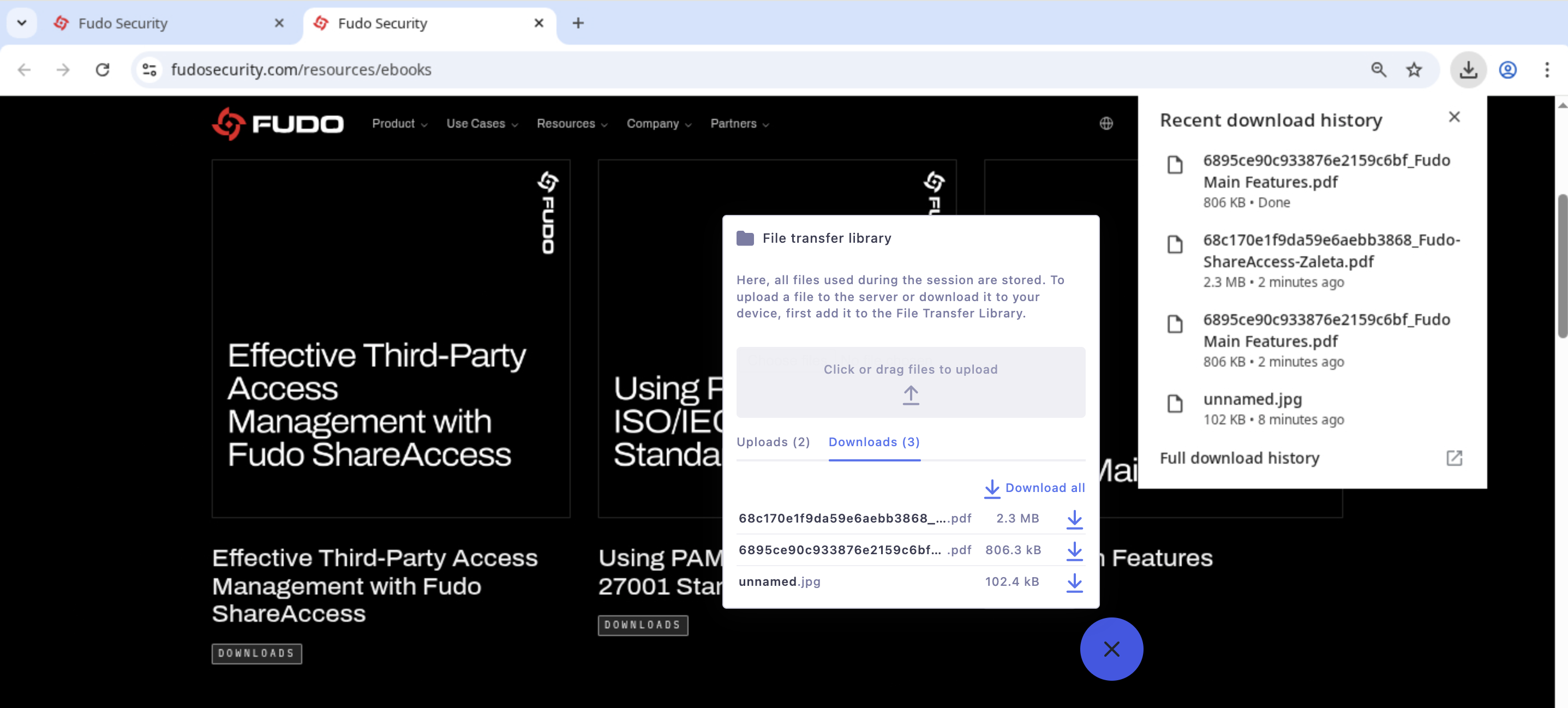
Task: Click the Effective Third-Party Access Management title link
Action: point(375,586)
